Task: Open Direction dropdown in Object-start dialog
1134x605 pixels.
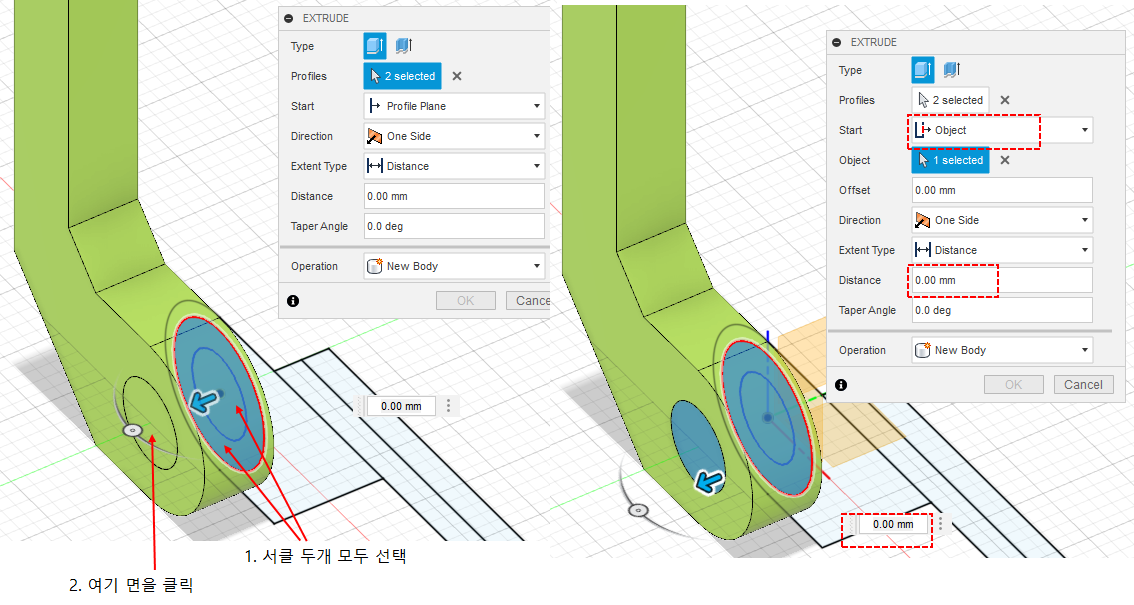Action: tap(1002, 220)
